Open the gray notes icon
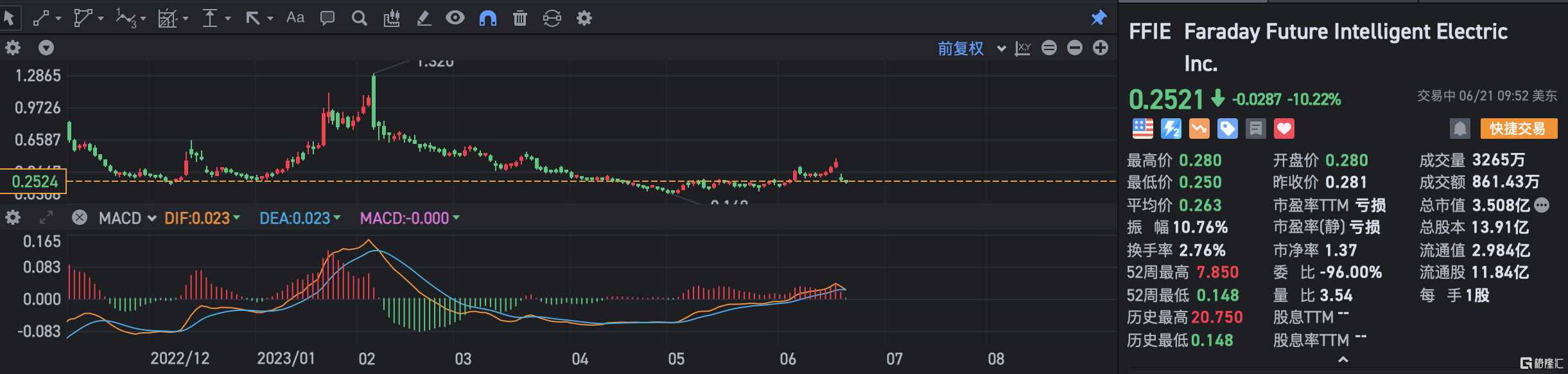This screenshot has height=374, width=1568. click(1255, 129)
